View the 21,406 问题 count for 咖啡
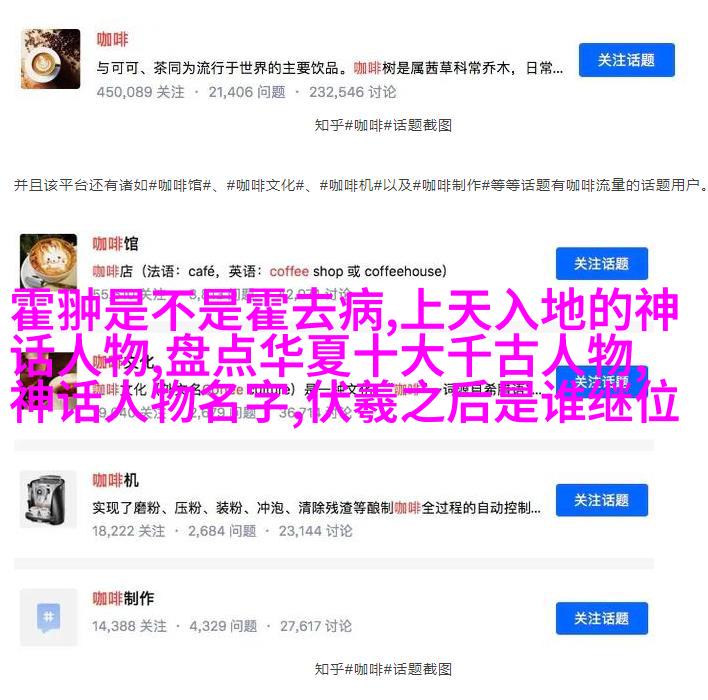The width and height of the screenshot is (708, 700). tap(247, 92)
